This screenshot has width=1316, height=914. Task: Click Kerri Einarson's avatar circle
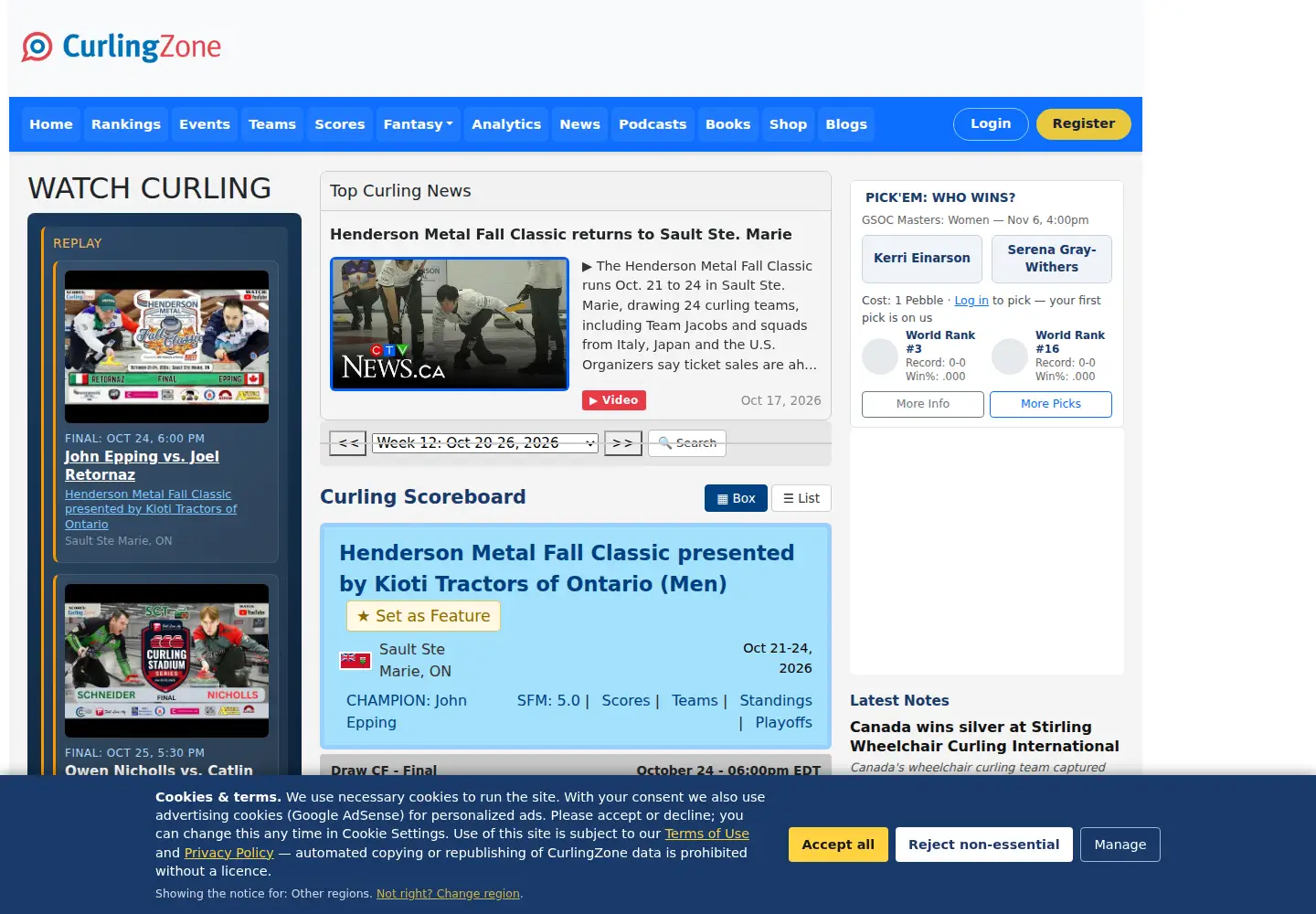(880, 356)
